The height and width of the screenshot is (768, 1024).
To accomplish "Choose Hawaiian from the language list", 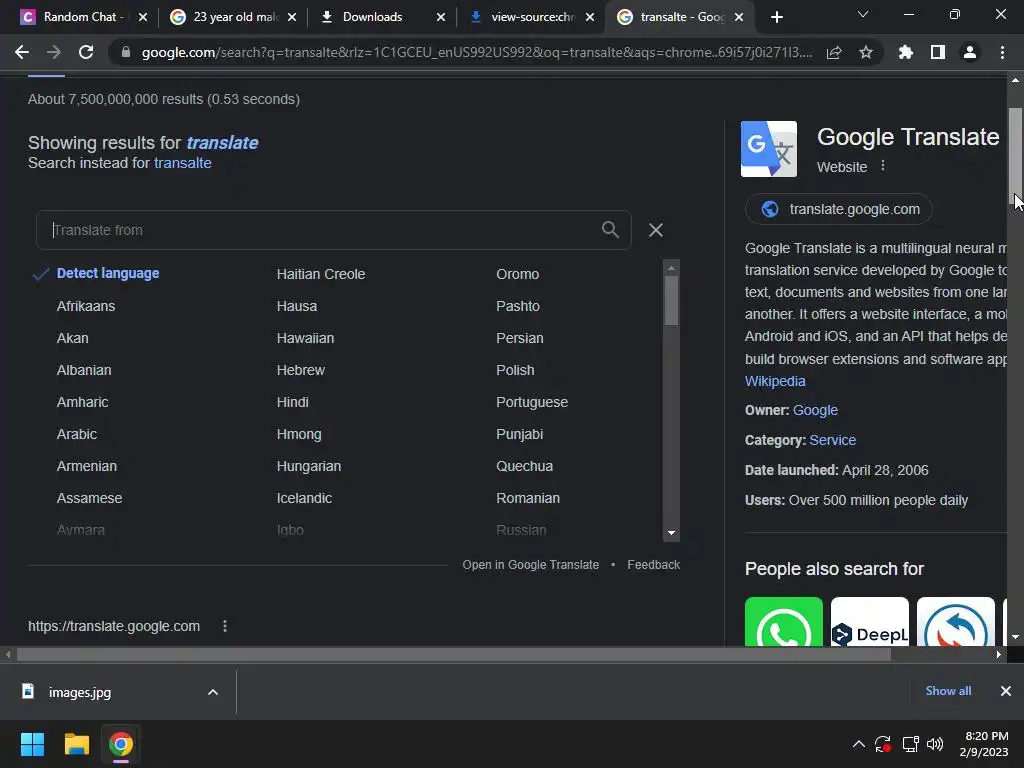I will click(x=305, y=338).
